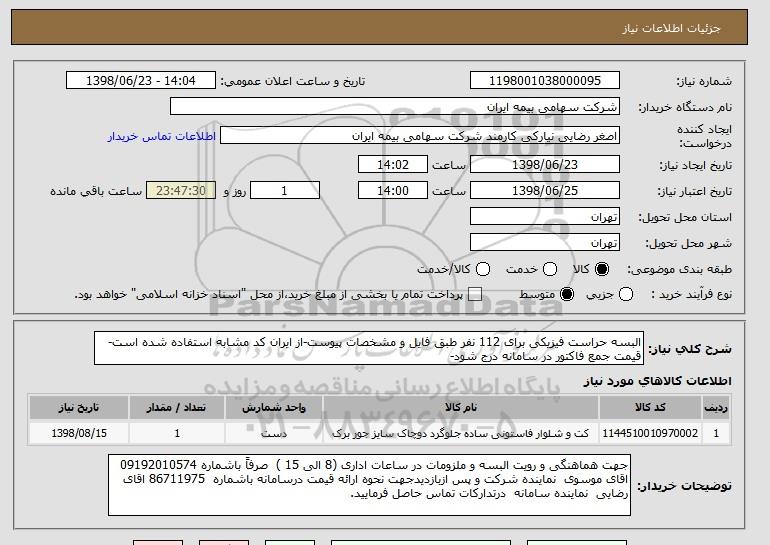Click the need date cell 1398/08/15
770x545 pixels.
pos(79,434)
